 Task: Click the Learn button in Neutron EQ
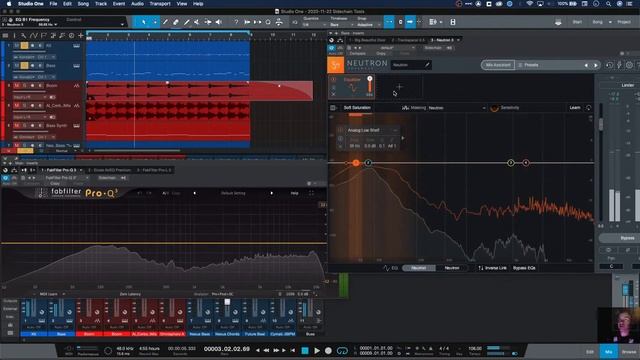coord(575,108)
